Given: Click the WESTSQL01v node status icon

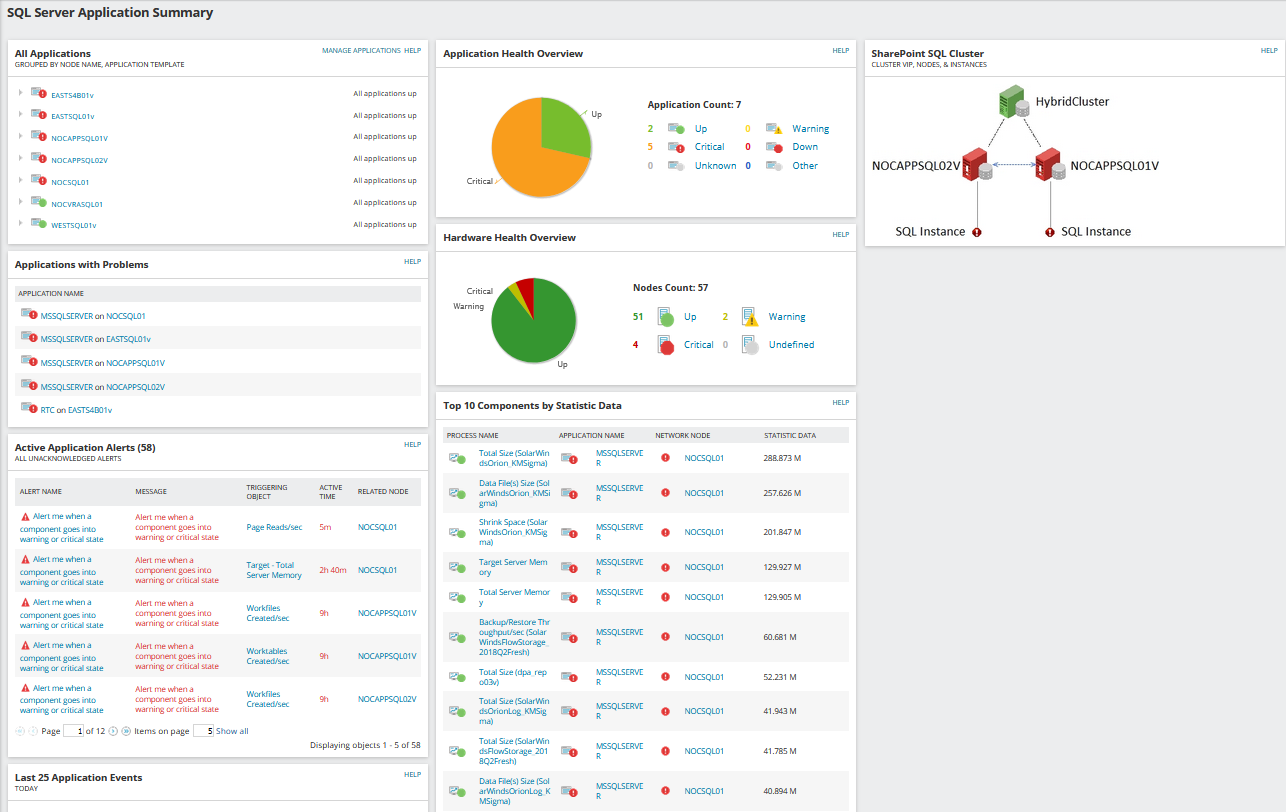Looking at the screenshot, I should (39, 225).
